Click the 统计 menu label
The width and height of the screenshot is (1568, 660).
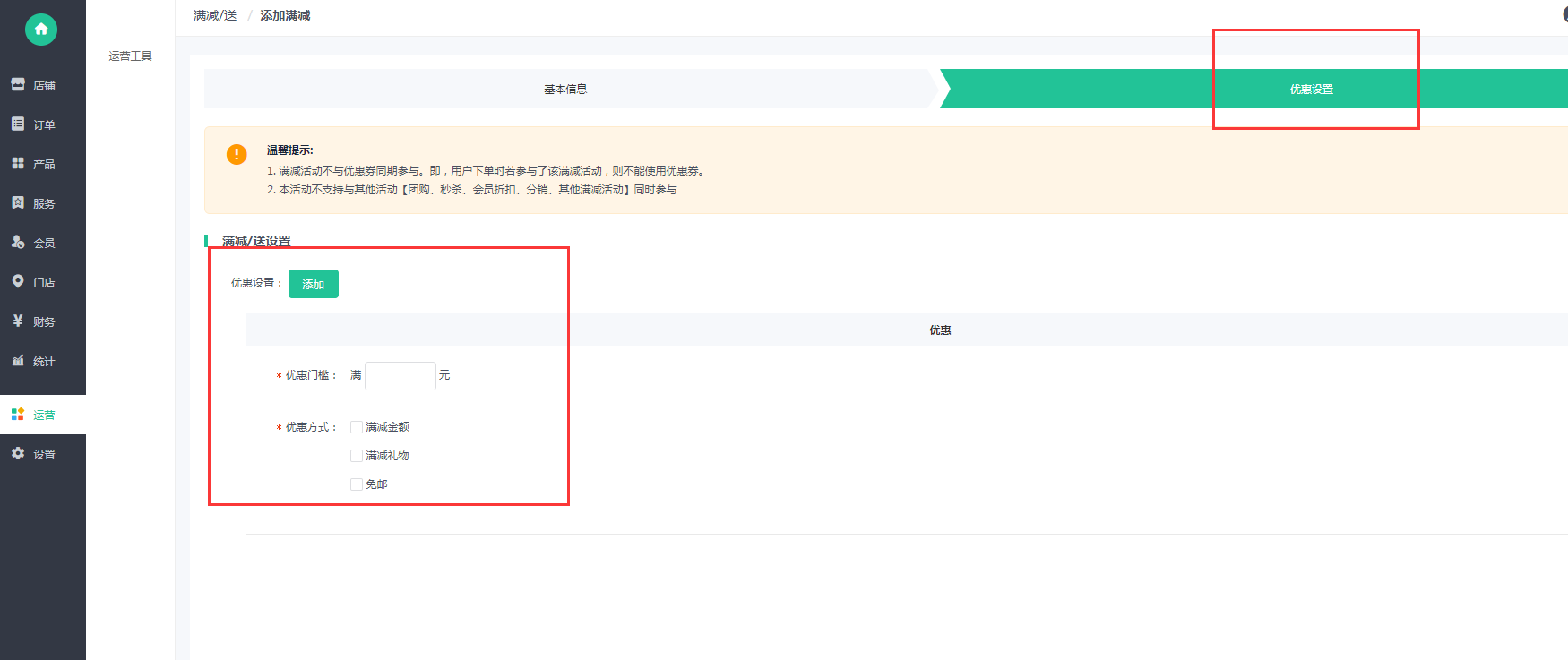44,361
